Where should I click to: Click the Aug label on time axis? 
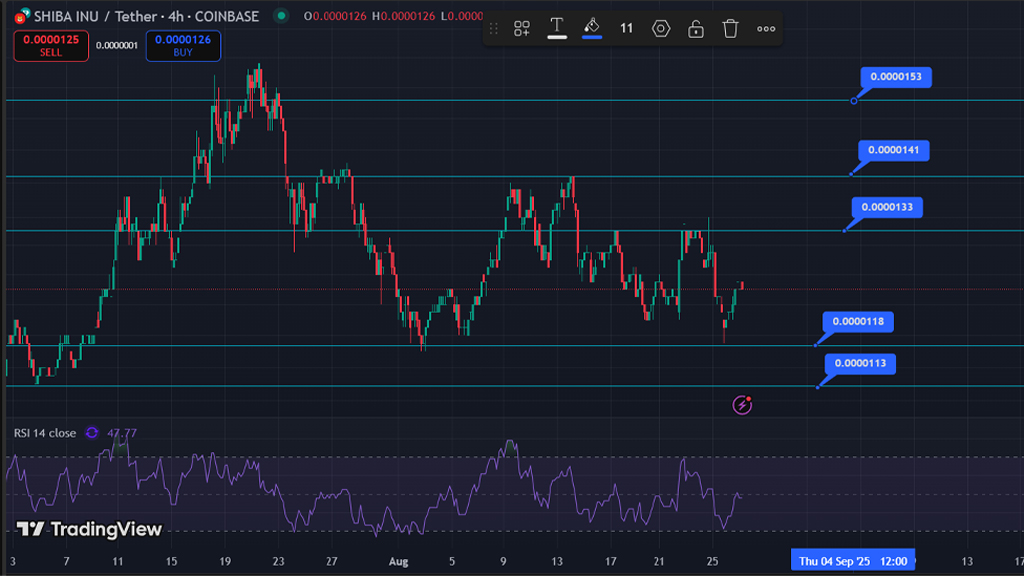[398, 562]
